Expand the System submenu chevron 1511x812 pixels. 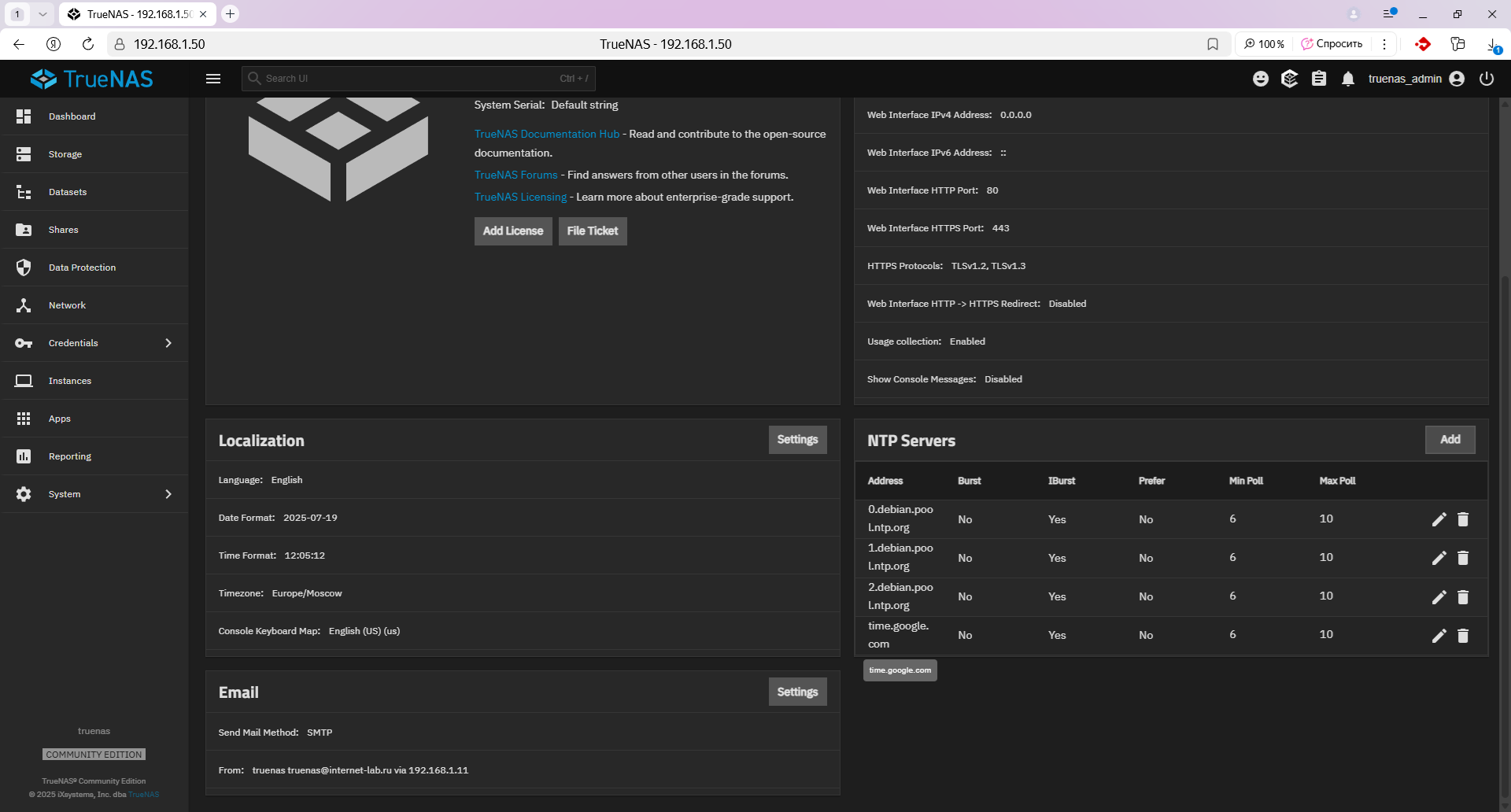click(x=168, y=494)
